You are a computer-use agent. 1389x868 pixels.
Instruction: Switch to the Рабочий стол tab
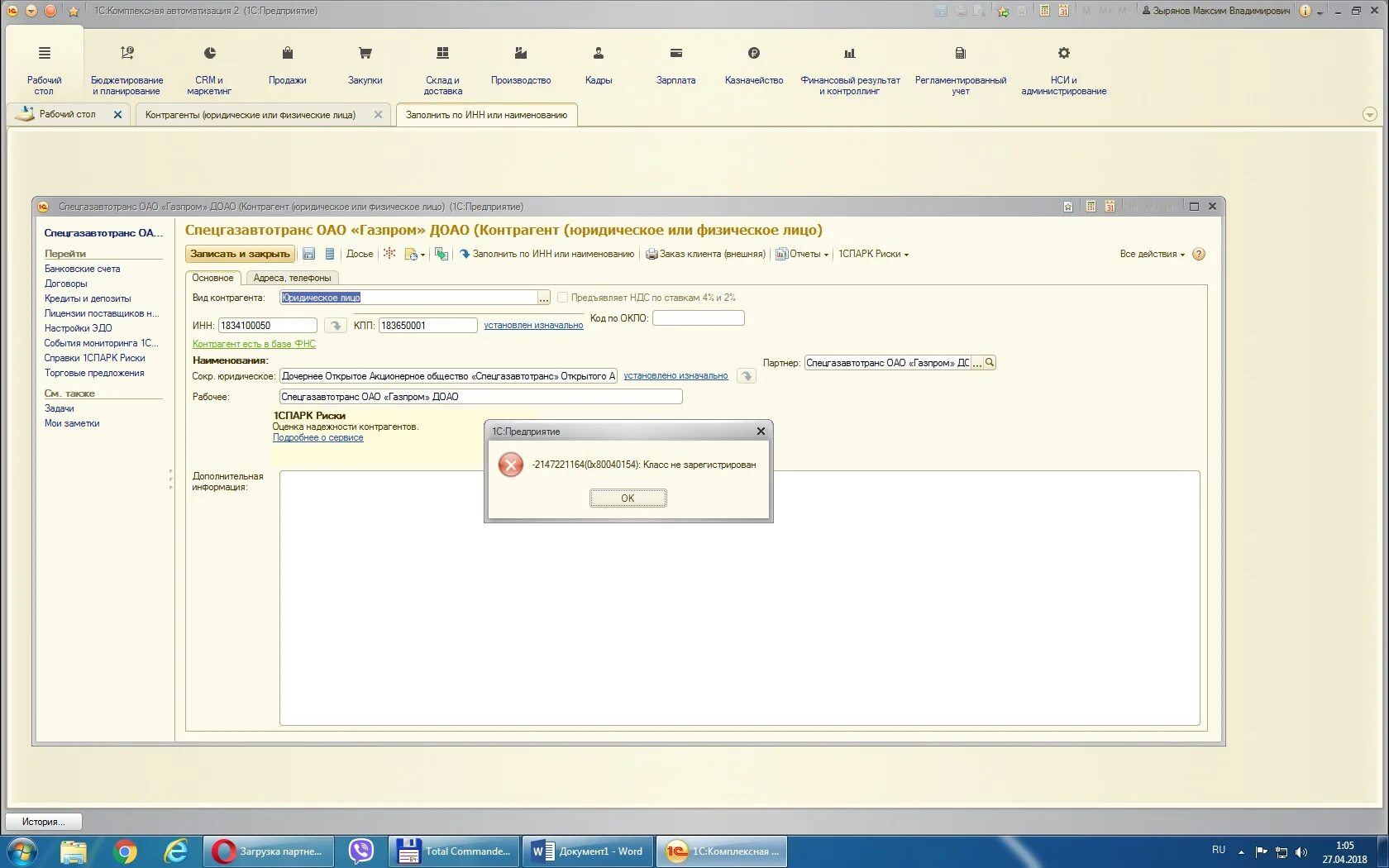pyautogui.click(x=68, y=114)
